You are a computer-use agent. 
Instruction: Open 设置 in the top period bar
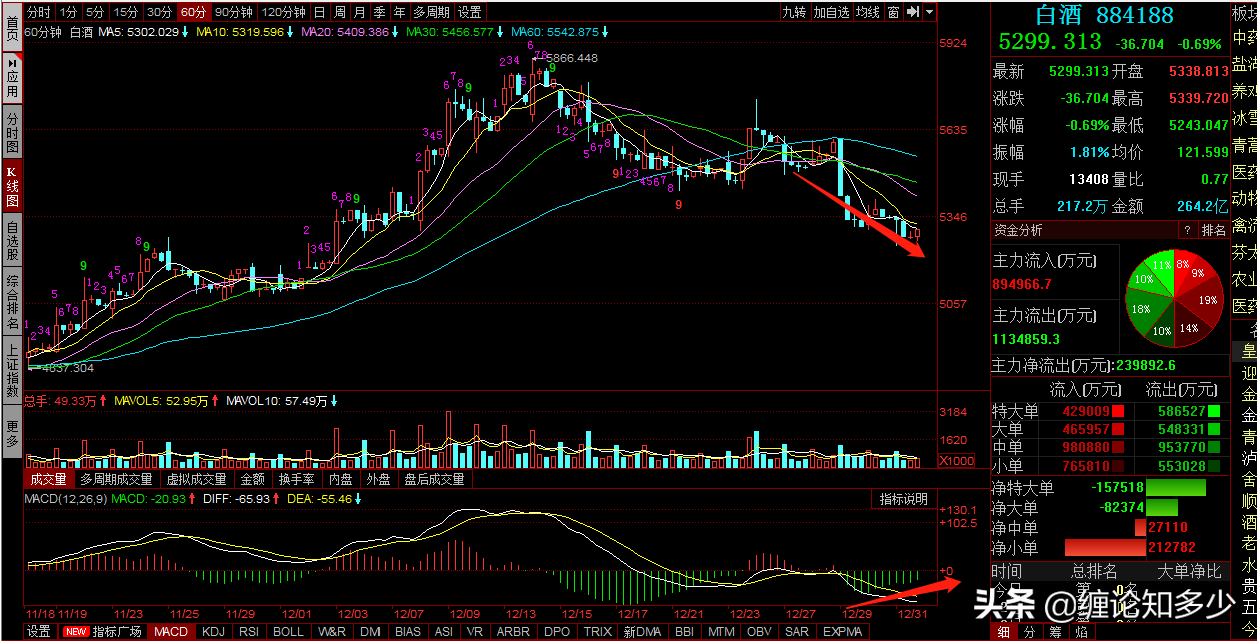[469, 12]
